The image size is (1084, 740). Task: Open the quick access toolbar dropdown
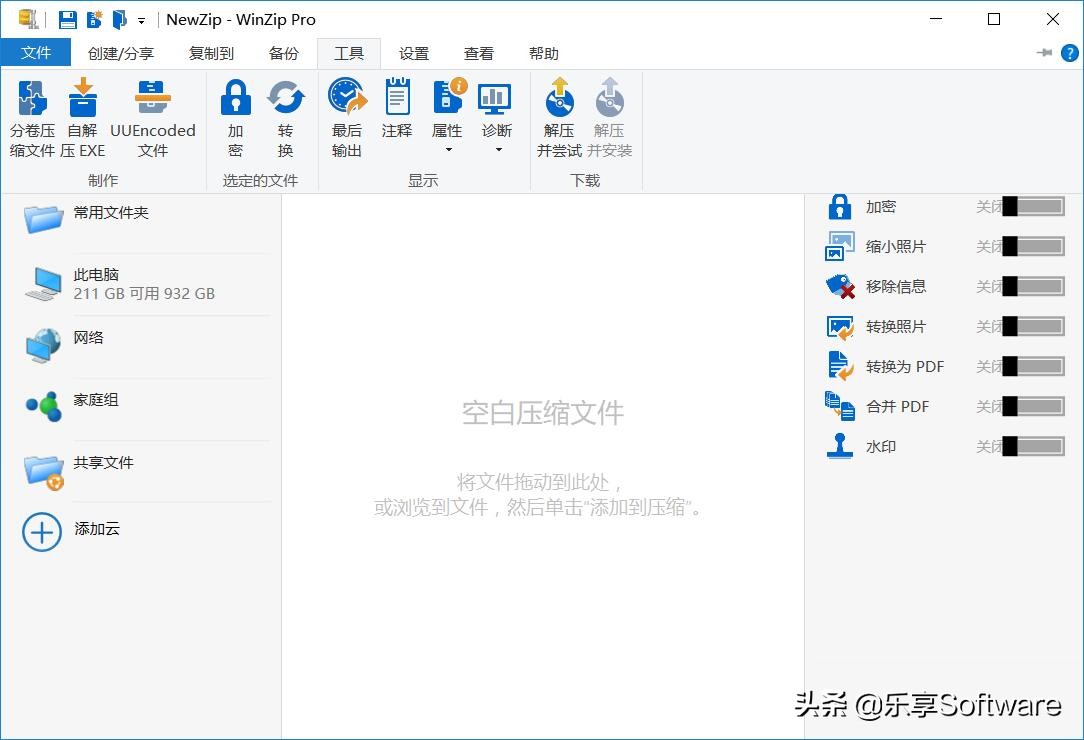(x=140, y=19)
